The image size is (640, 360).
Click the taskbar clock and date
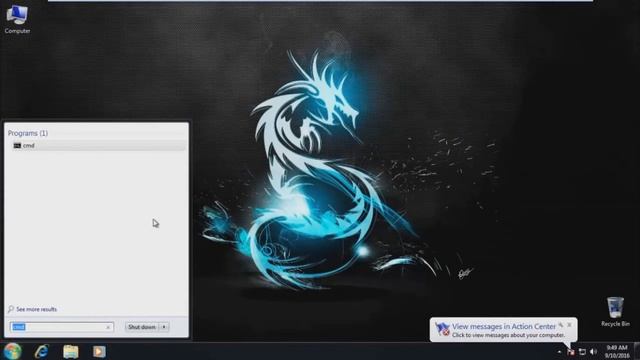tap(617, 351)
